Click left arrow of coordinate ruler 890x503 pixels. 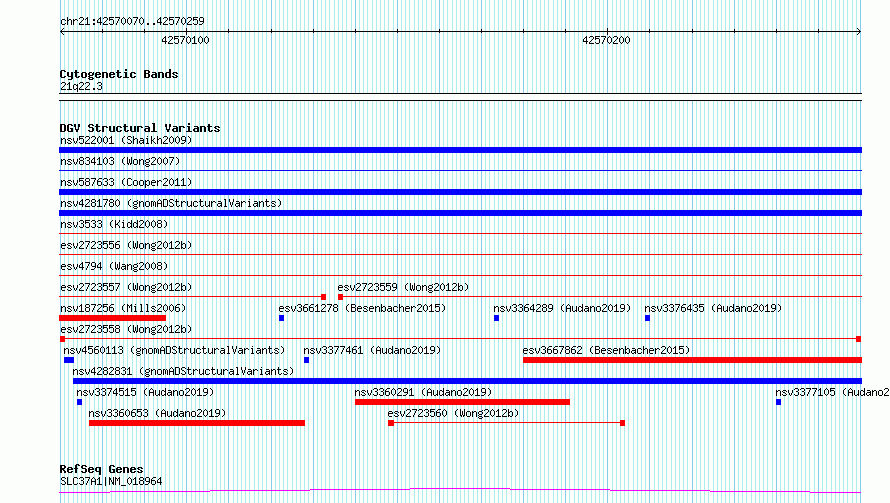point(62,32)
